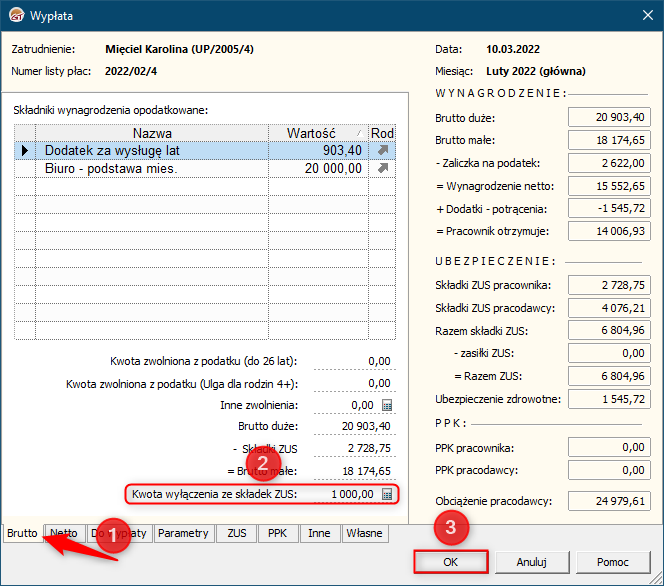Select the PPK tab
This screenshot has height=586, width=664.
277,533
